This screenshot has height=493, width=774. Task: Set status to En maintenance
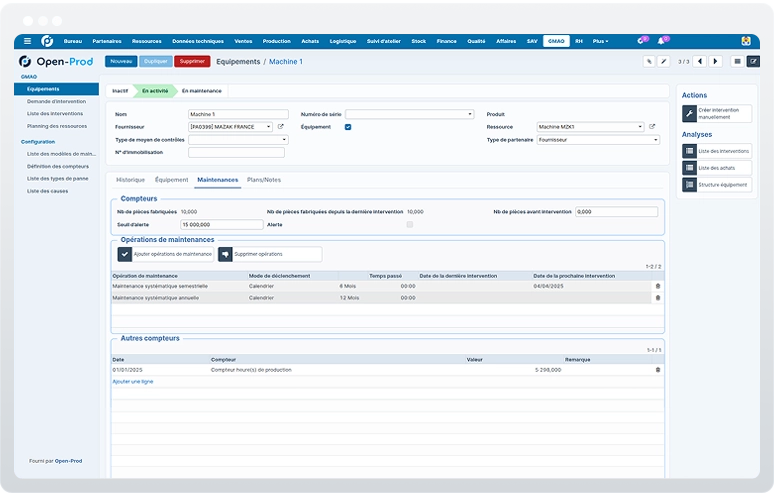pyautogui.click(x=201, y=91)
